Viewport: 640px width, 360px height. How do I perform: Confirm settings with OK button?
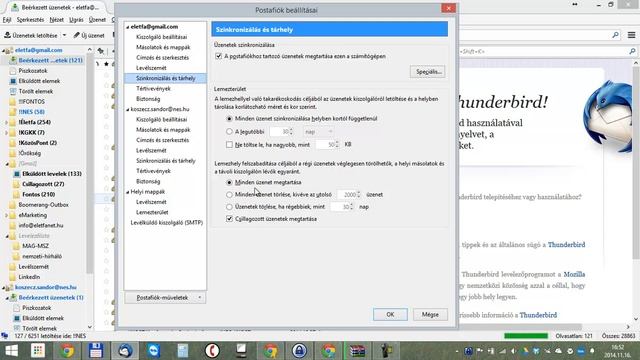tap(390, 315)
